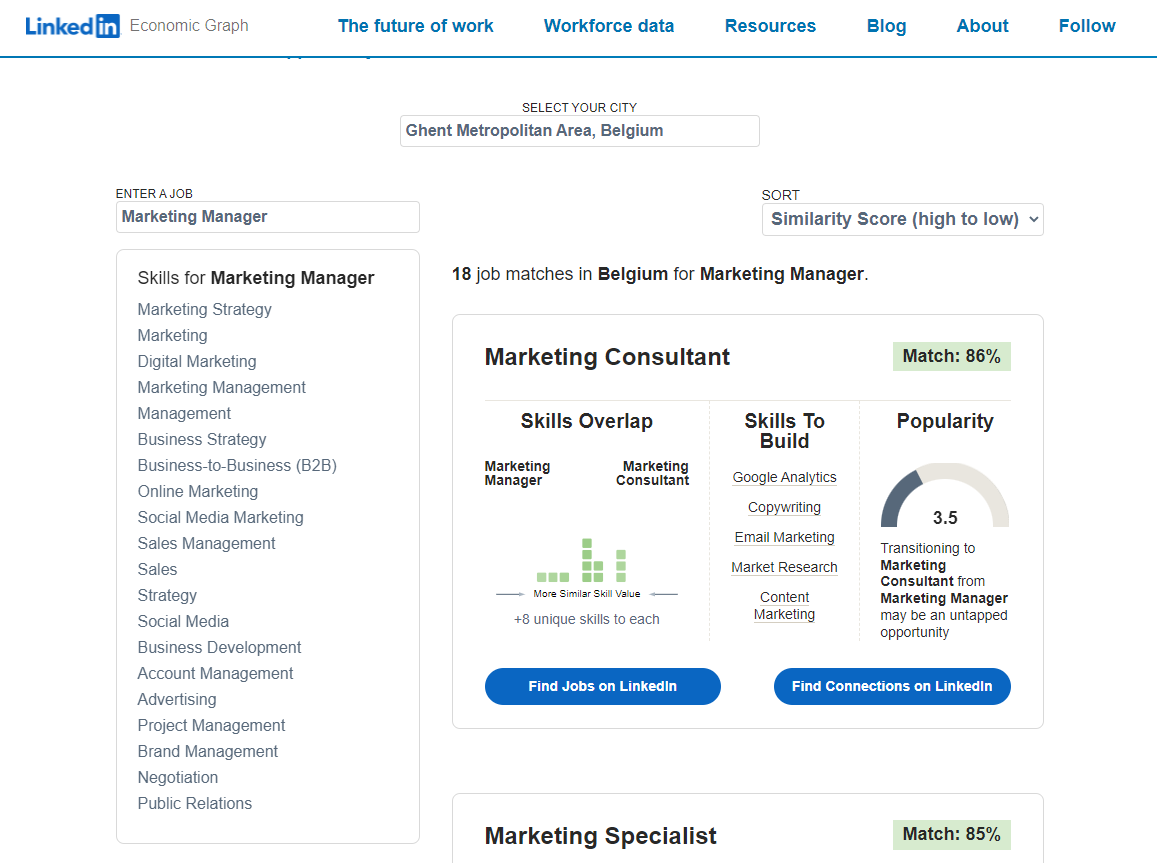Click Find Jobs on LinkedIn button
The image size is (1157, 863).
click(x=602, y=686)
